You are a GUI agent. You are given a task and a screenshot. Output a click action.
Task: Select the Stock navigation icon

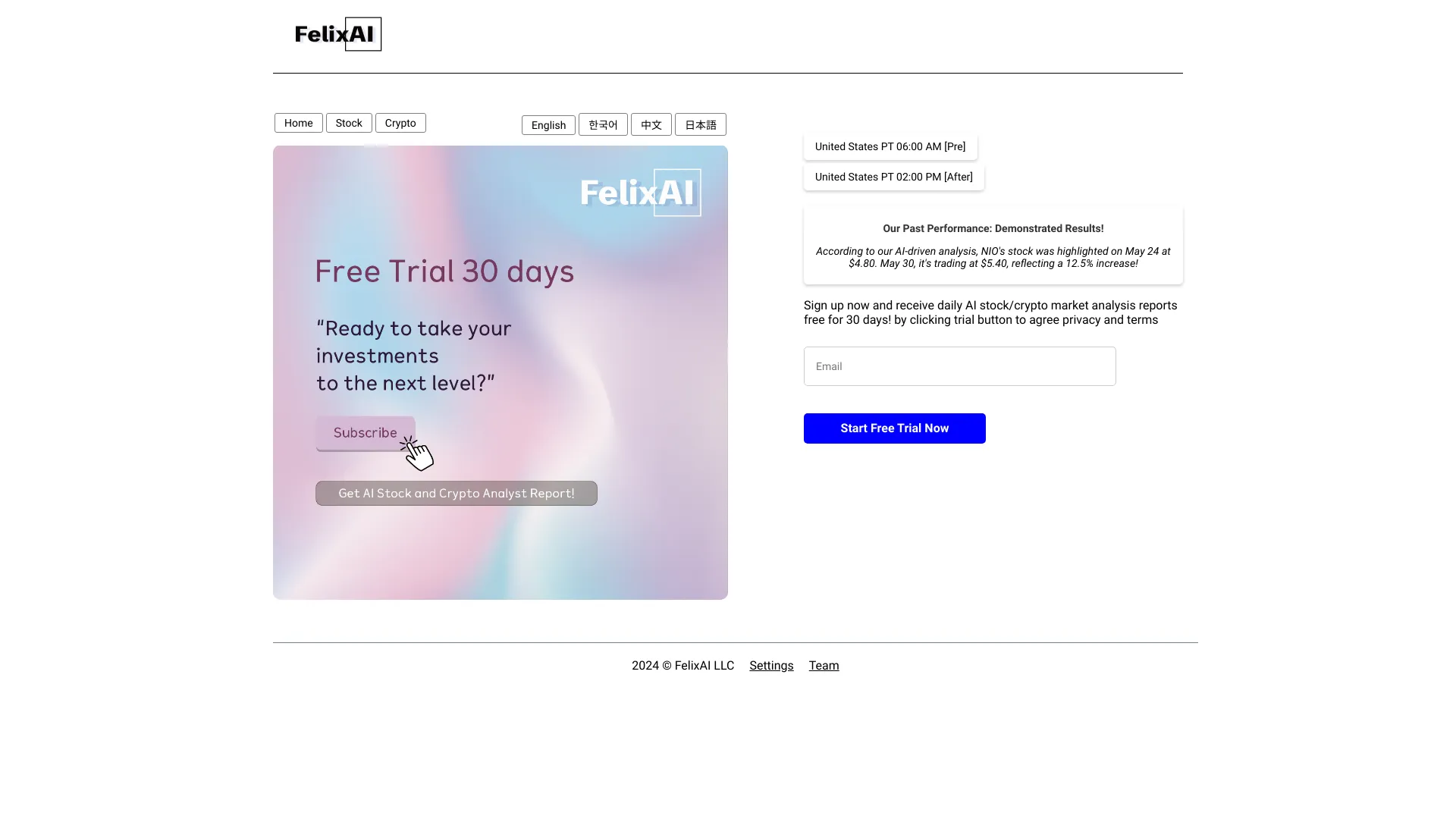[x=349, y=123]
